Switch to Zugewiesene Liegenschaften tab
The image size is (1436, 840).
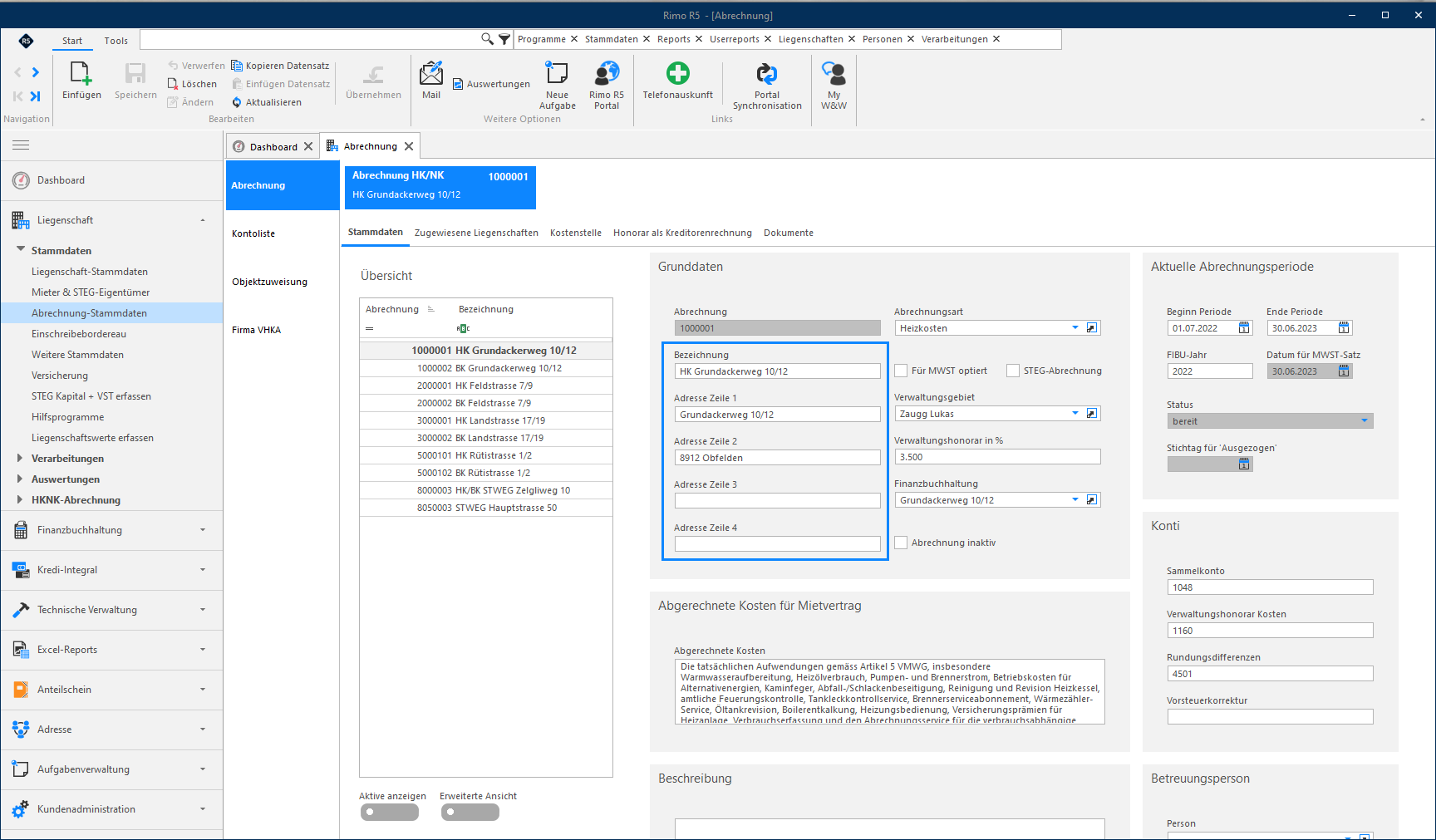[476, 233]
